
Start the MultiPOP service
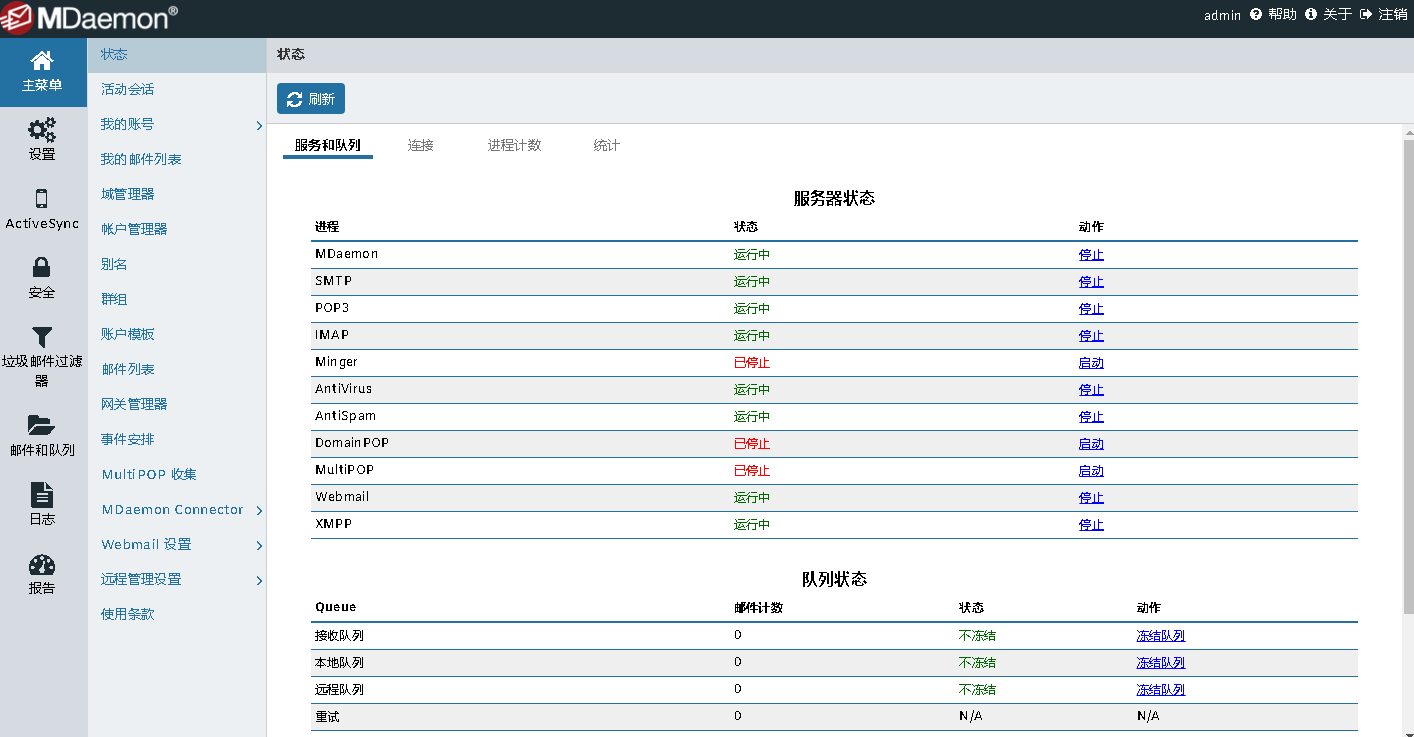coord(1091,471)
